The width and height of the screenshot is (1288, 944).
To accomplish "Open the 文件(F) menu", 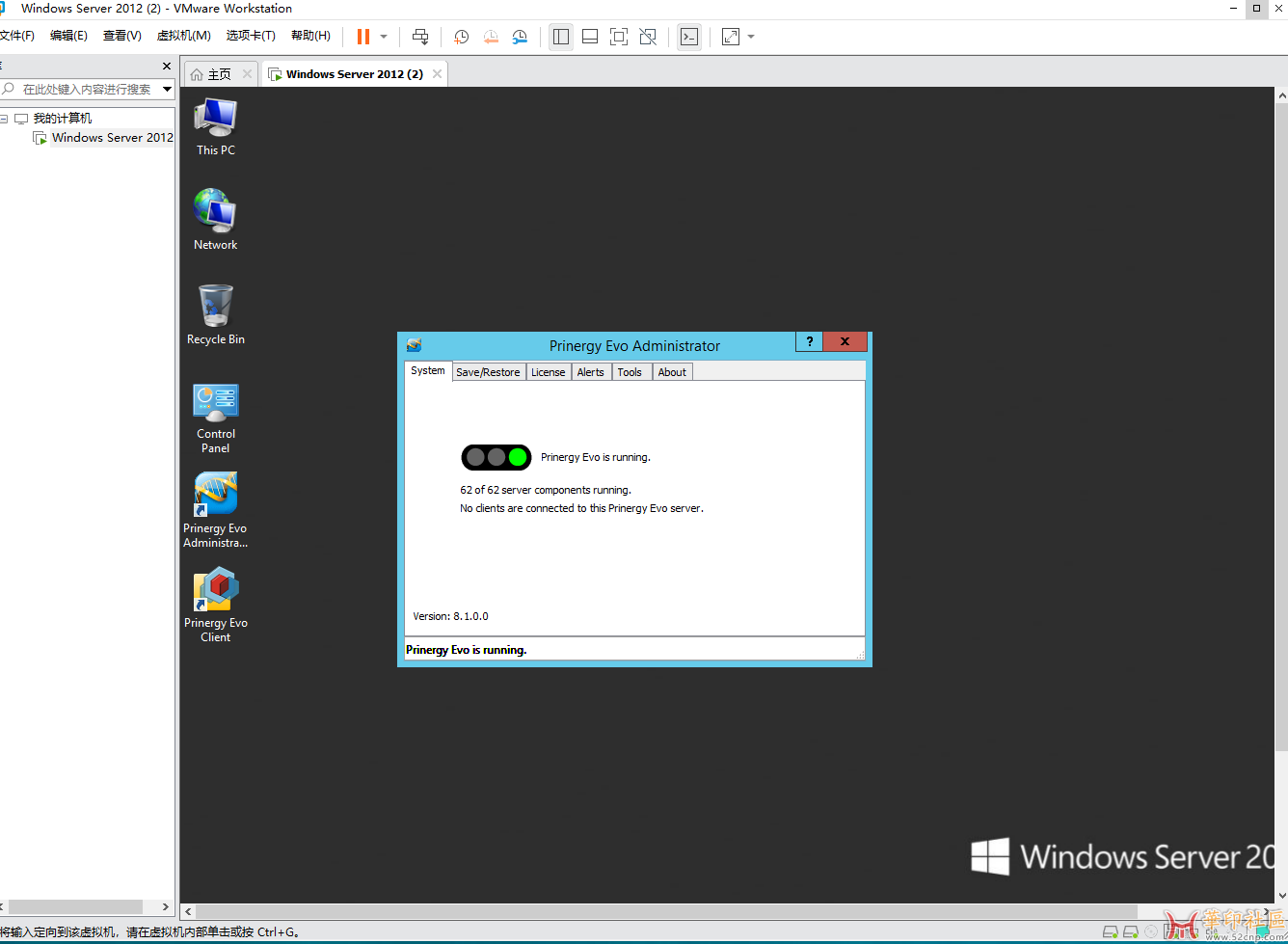I will 16,36.
